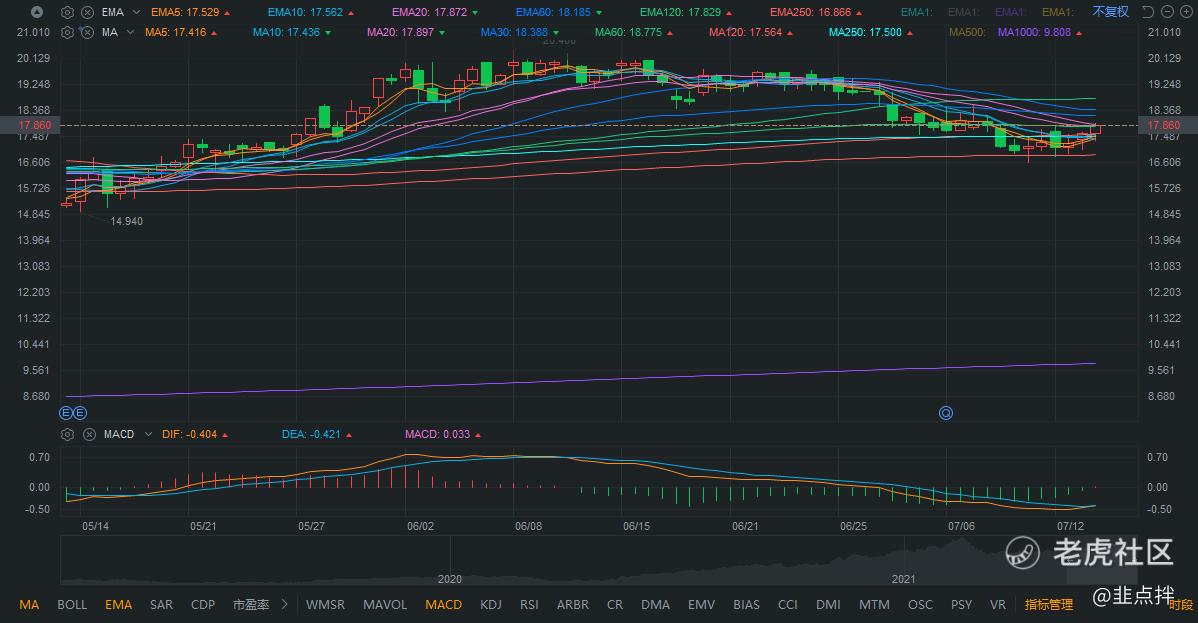
Task: Toggle the BOLL main indicator
Action: pyautogui.click(x=72, y=605)
